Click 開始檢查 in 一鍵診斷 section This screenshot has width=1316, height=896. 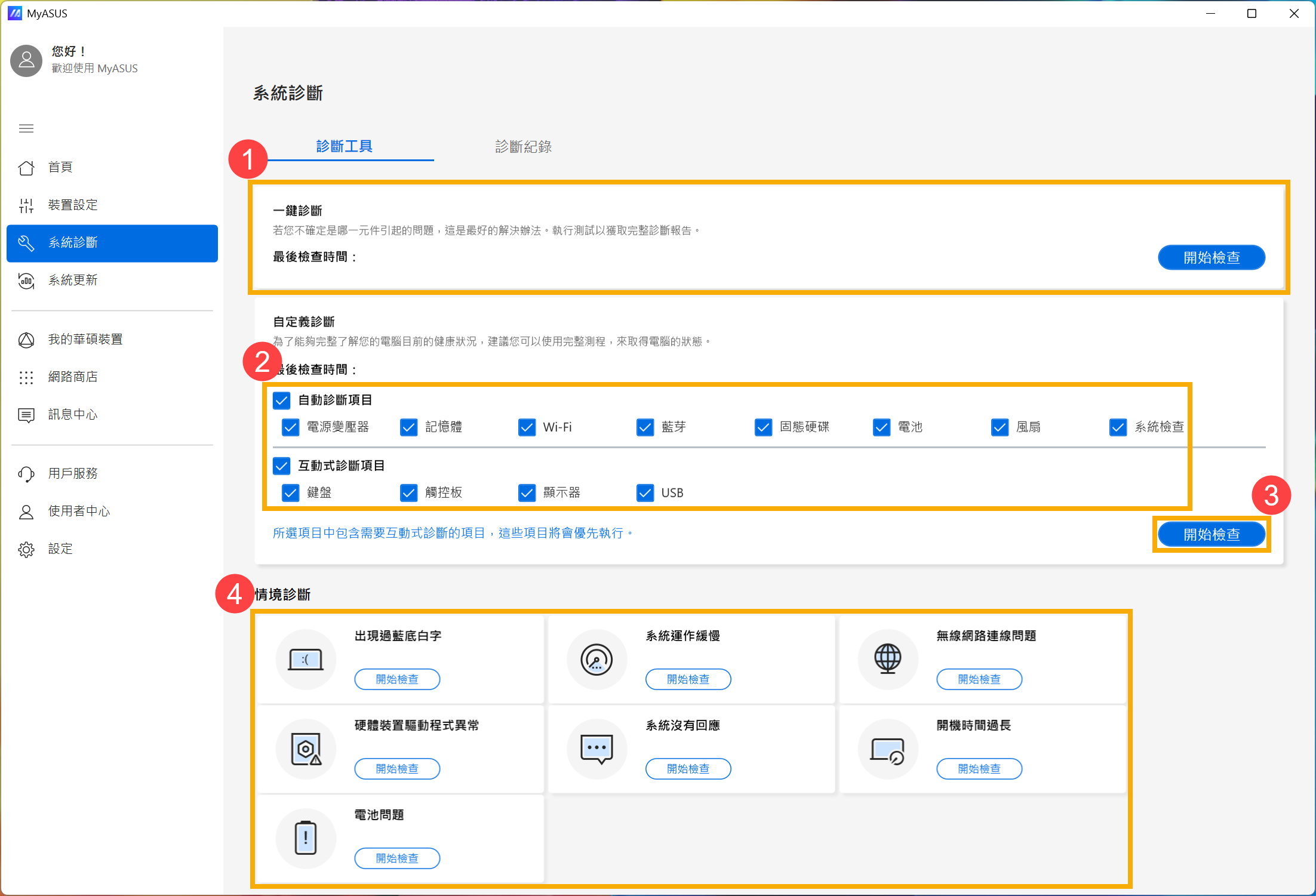pyautogui.click(x=1211, y=258)
